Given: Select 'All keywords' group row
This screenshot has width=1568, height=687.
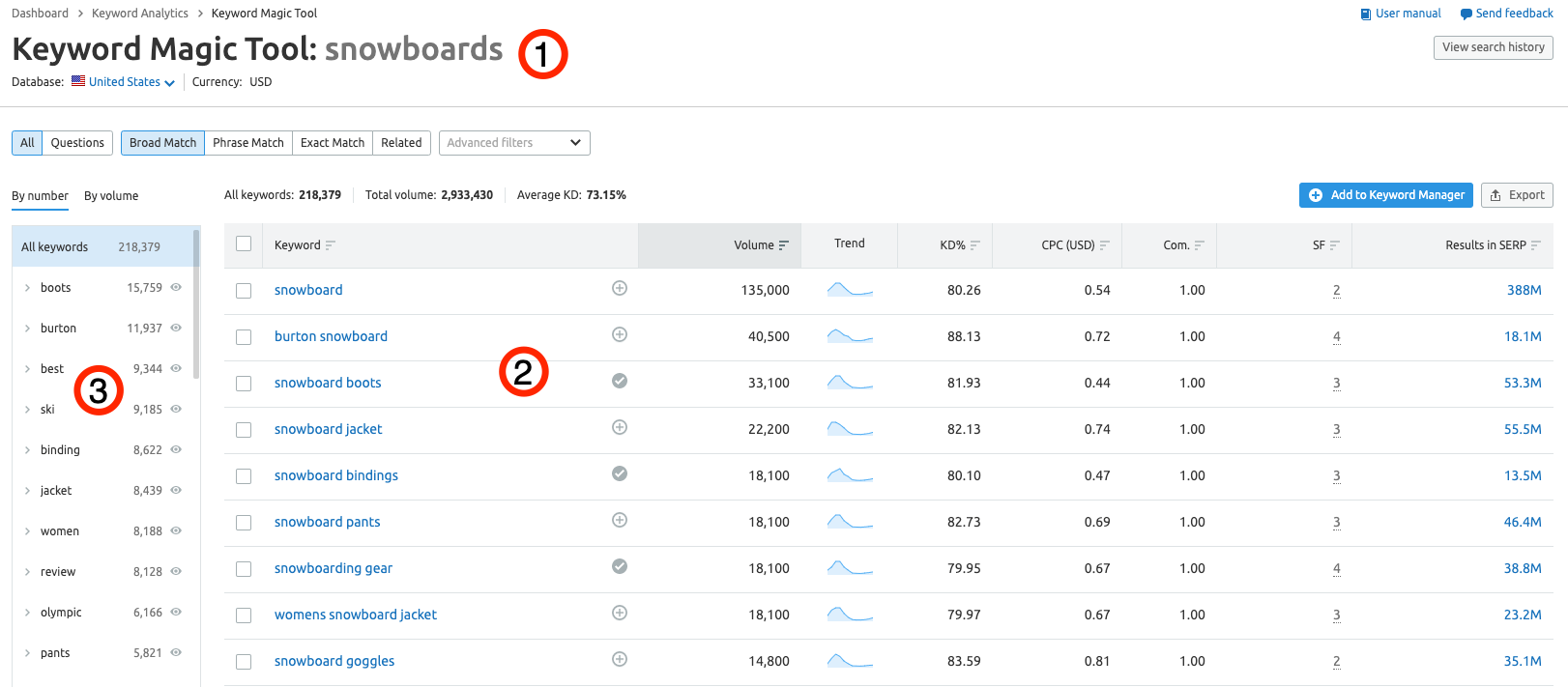Looking at the screenshot, I should tap(102, 246).
